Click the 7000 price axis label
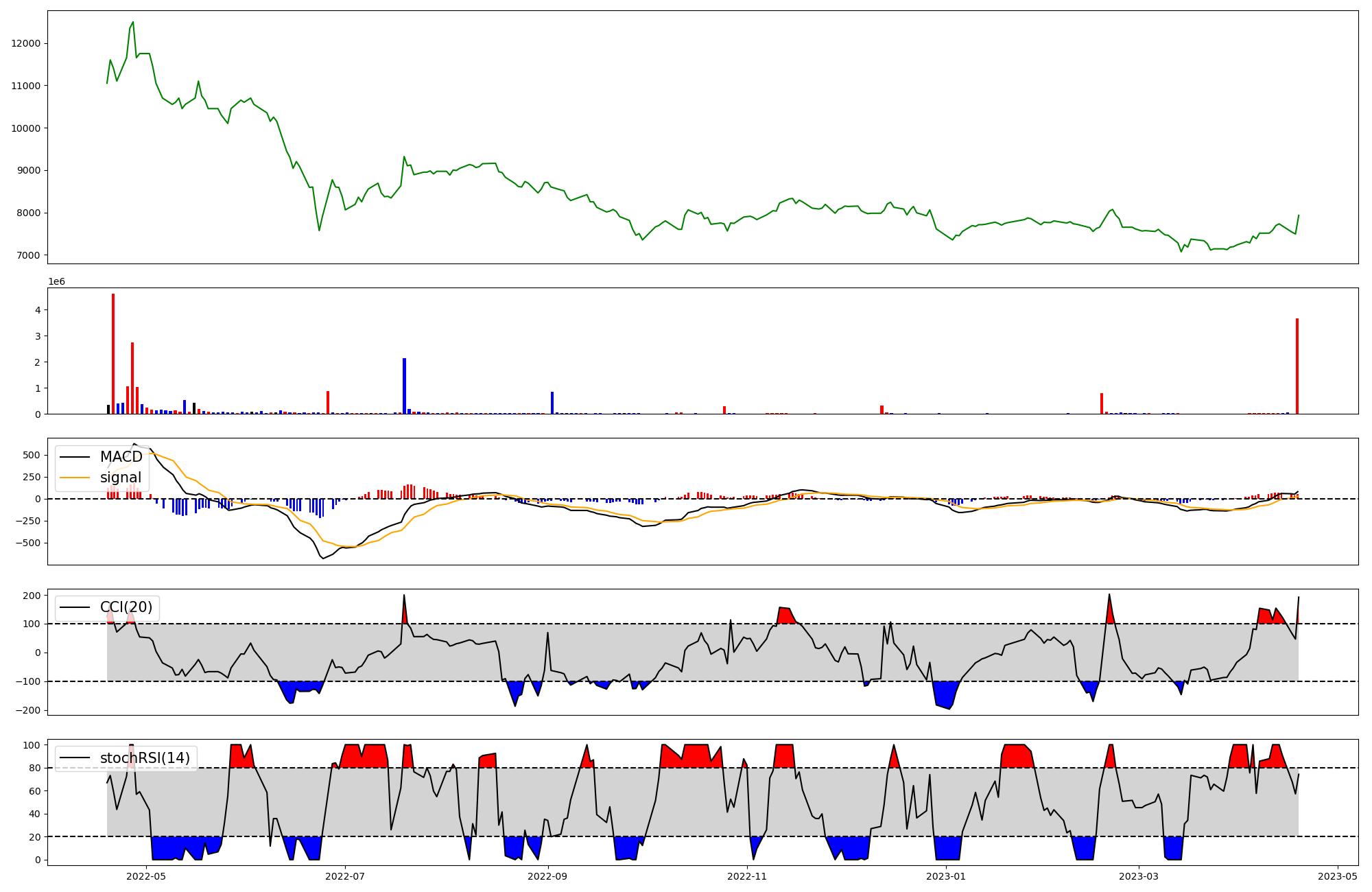The height and width of the screenshot is (892, 1372). (x=29, y=255)
